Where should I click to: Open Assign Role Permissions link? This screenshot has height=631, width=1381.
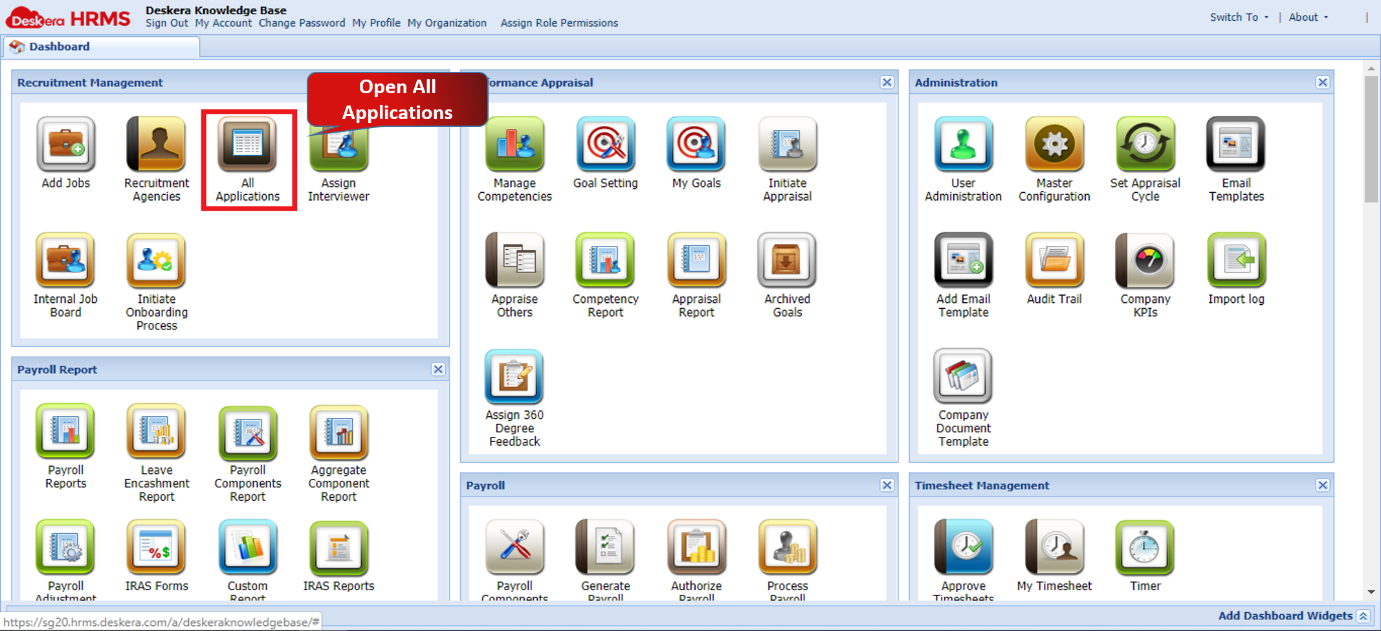[559, 23]
